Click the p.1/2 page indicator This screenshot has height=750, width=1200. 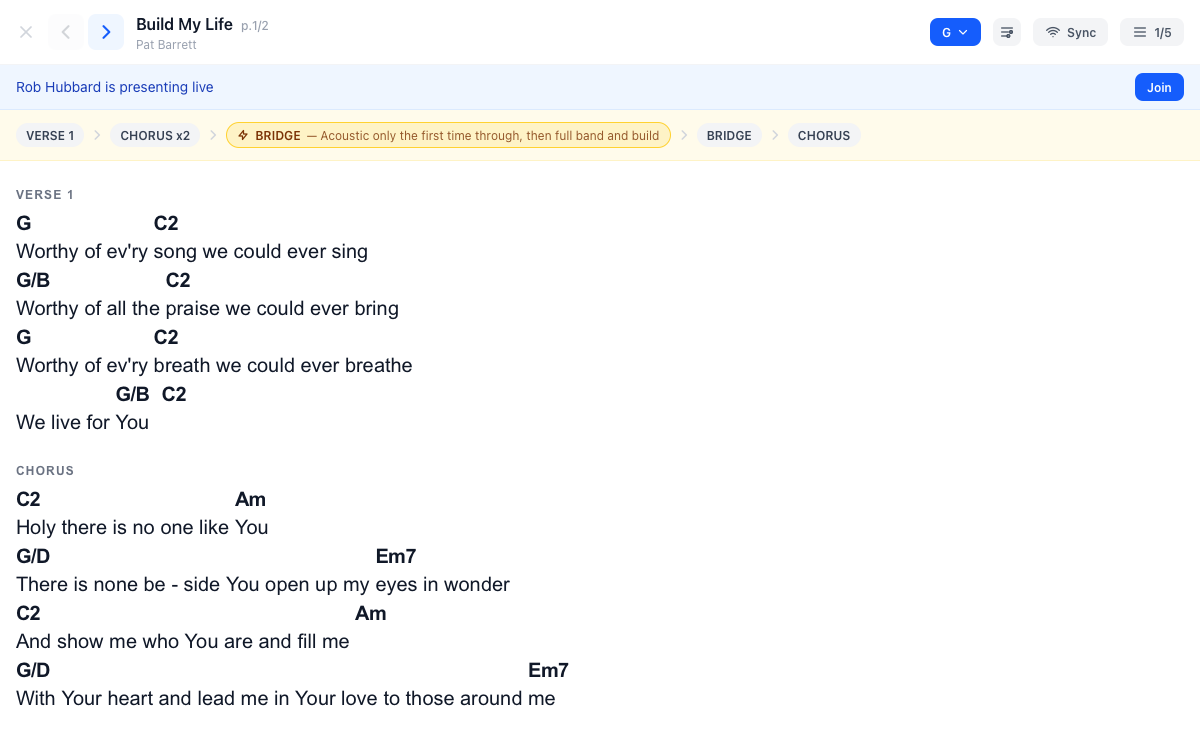click(255, 25)
